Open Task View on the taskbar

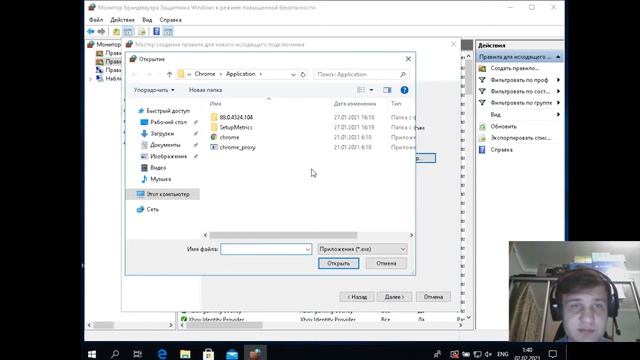coord(138,354)
